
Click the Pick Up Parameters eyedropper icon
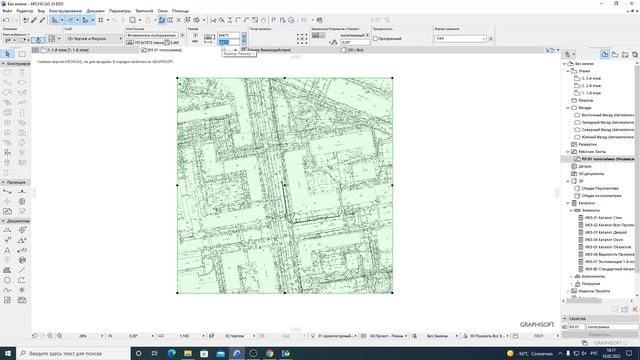click(x=34, y=20)
